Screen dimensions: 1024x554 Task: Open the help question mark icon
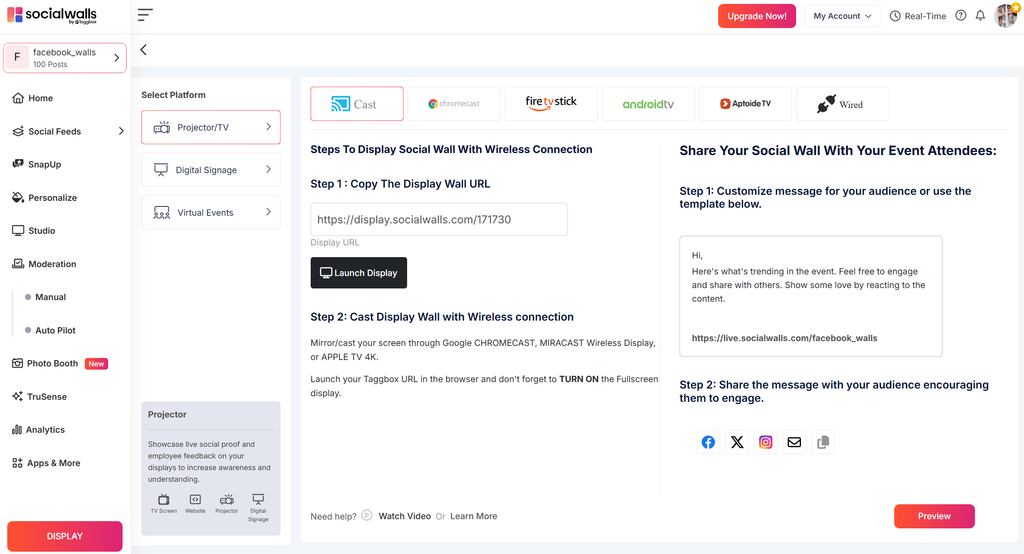(961, 16)
